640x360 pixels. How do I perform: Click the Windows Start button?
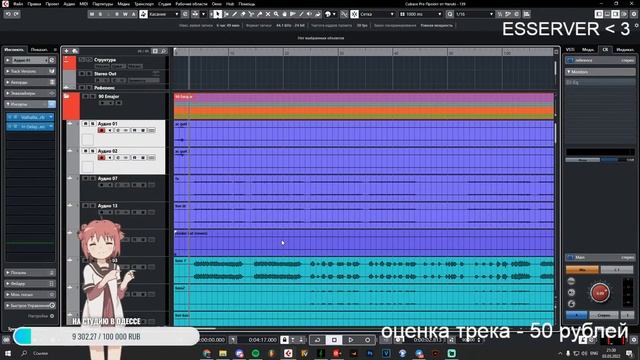click(7, 353)
